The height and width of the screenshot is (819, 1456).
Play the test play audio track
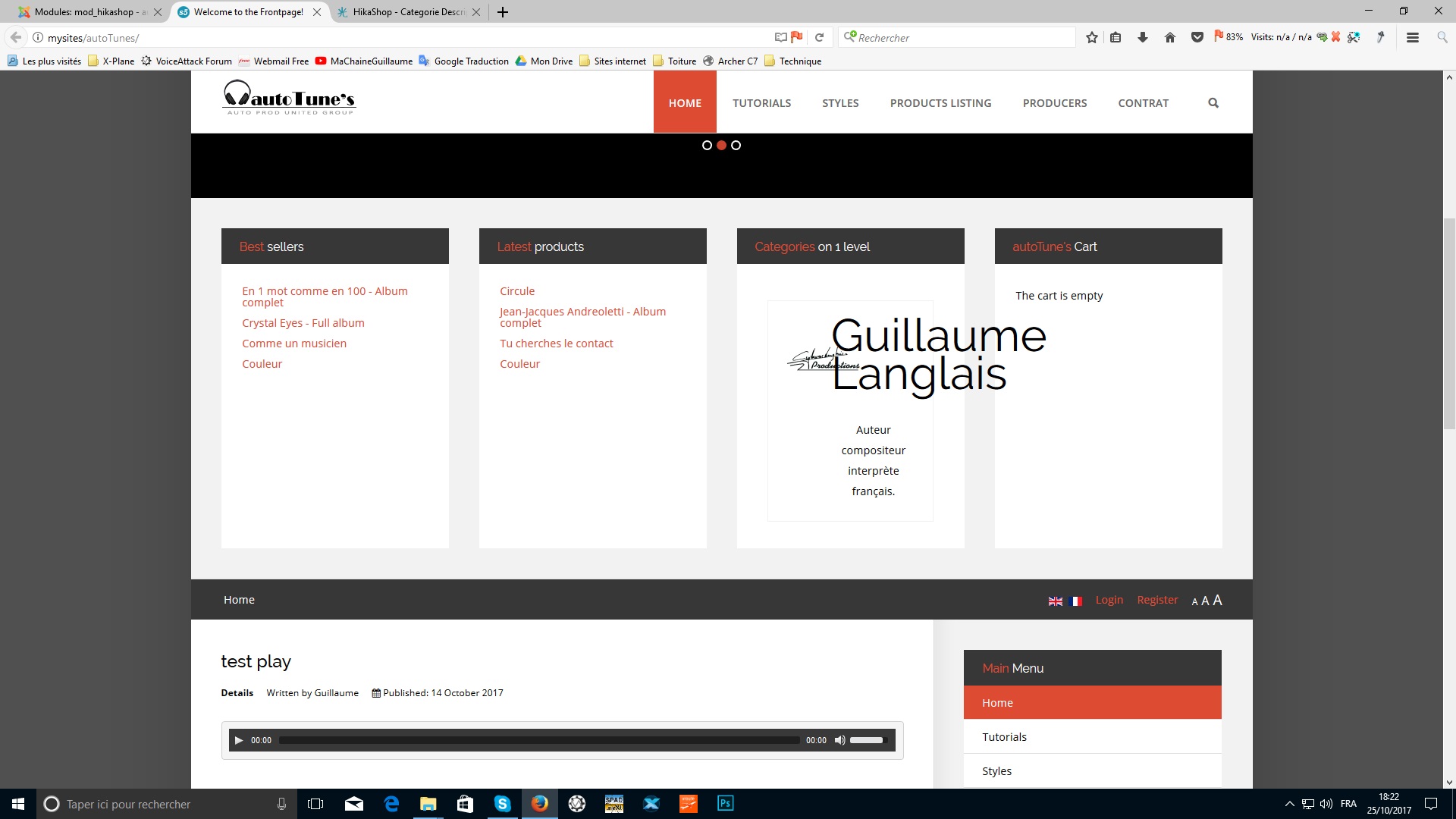click(239, 740)
